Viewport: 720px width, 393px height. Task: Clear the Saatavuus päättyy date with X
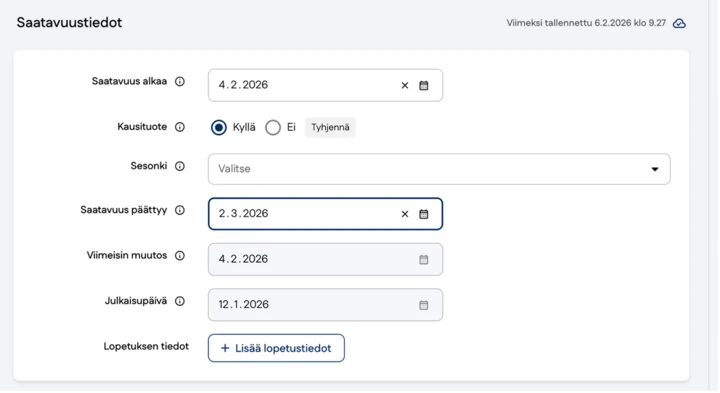pyautogui.click(x=405, y=214)
